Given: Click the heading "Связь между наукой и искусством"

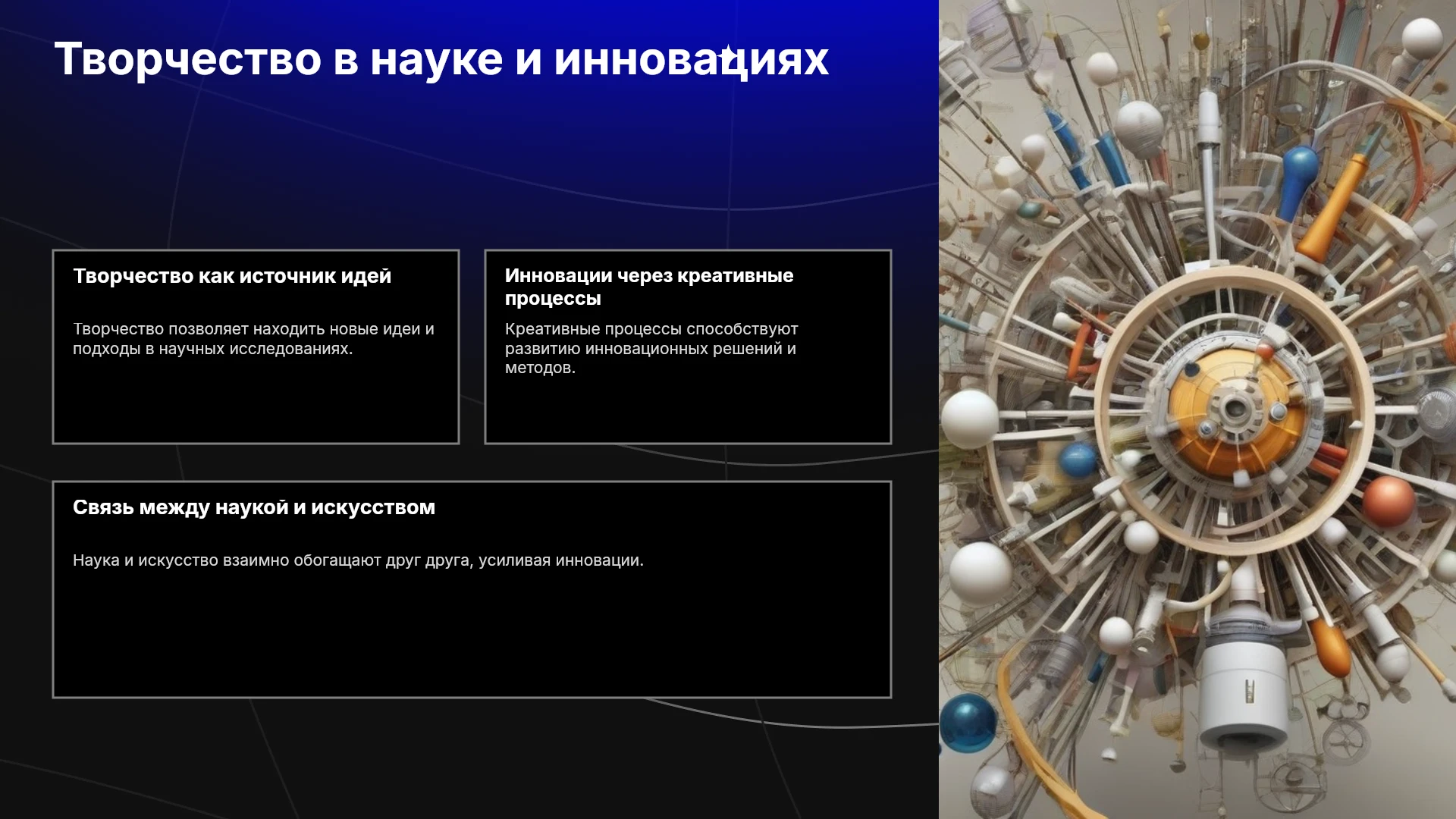Looking at the screenshot, I should point(254,507).
